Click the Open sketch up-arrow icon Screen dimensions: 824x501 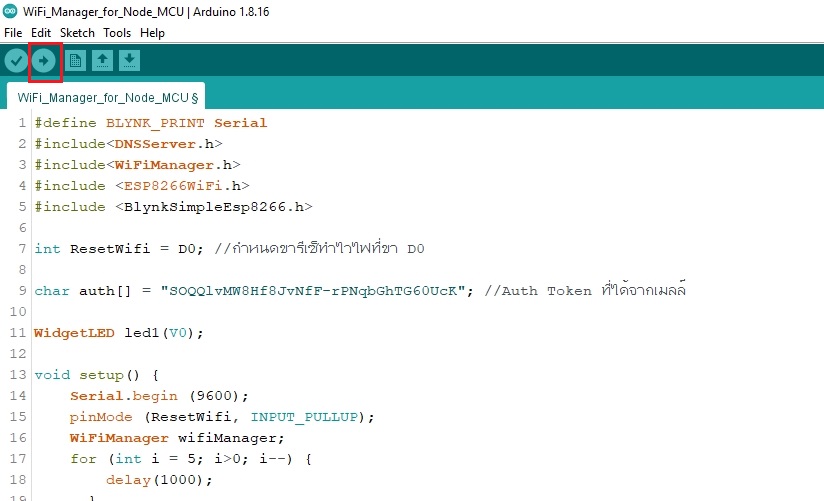click(102, 60)
